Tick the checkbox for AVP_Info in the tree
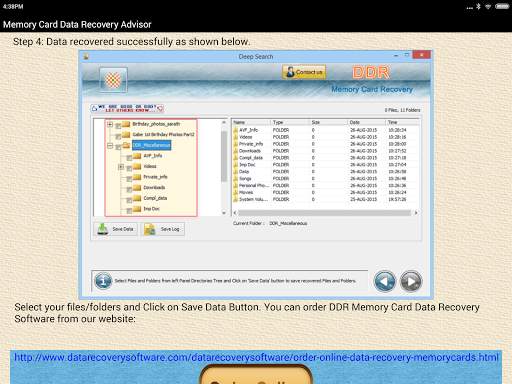 129,158
